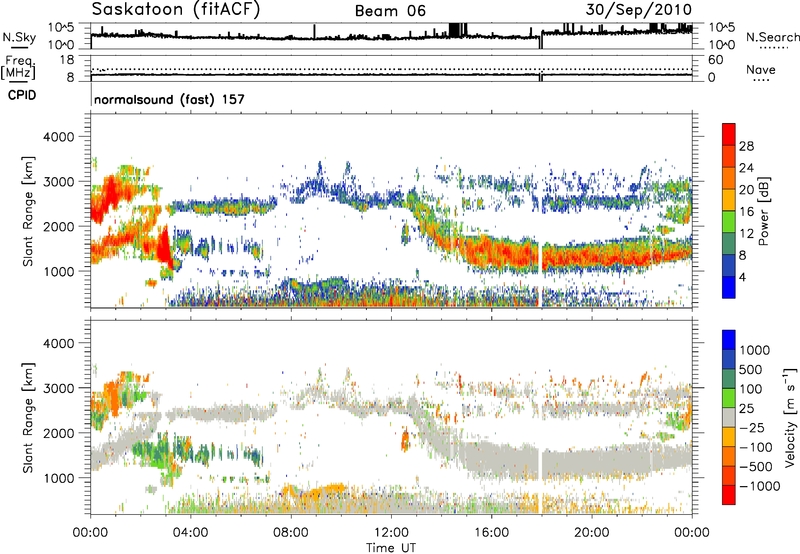Pick the light green segment of power colorbar
This screenshot has height=554, width=800.
pyautogui.click(x=729, y=222)
